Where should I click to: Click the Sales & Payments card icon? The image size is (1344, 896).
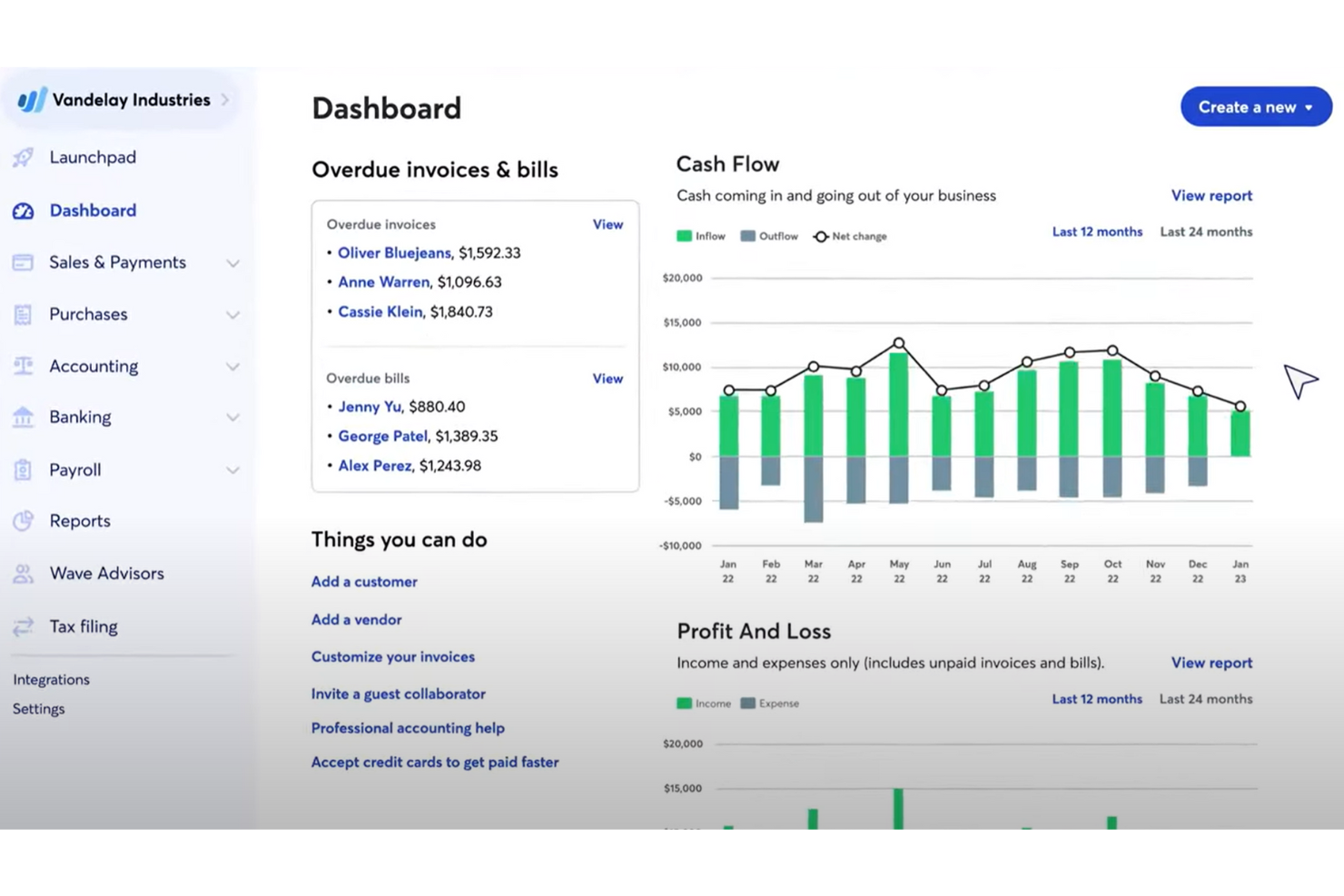(x=24, y=262)
